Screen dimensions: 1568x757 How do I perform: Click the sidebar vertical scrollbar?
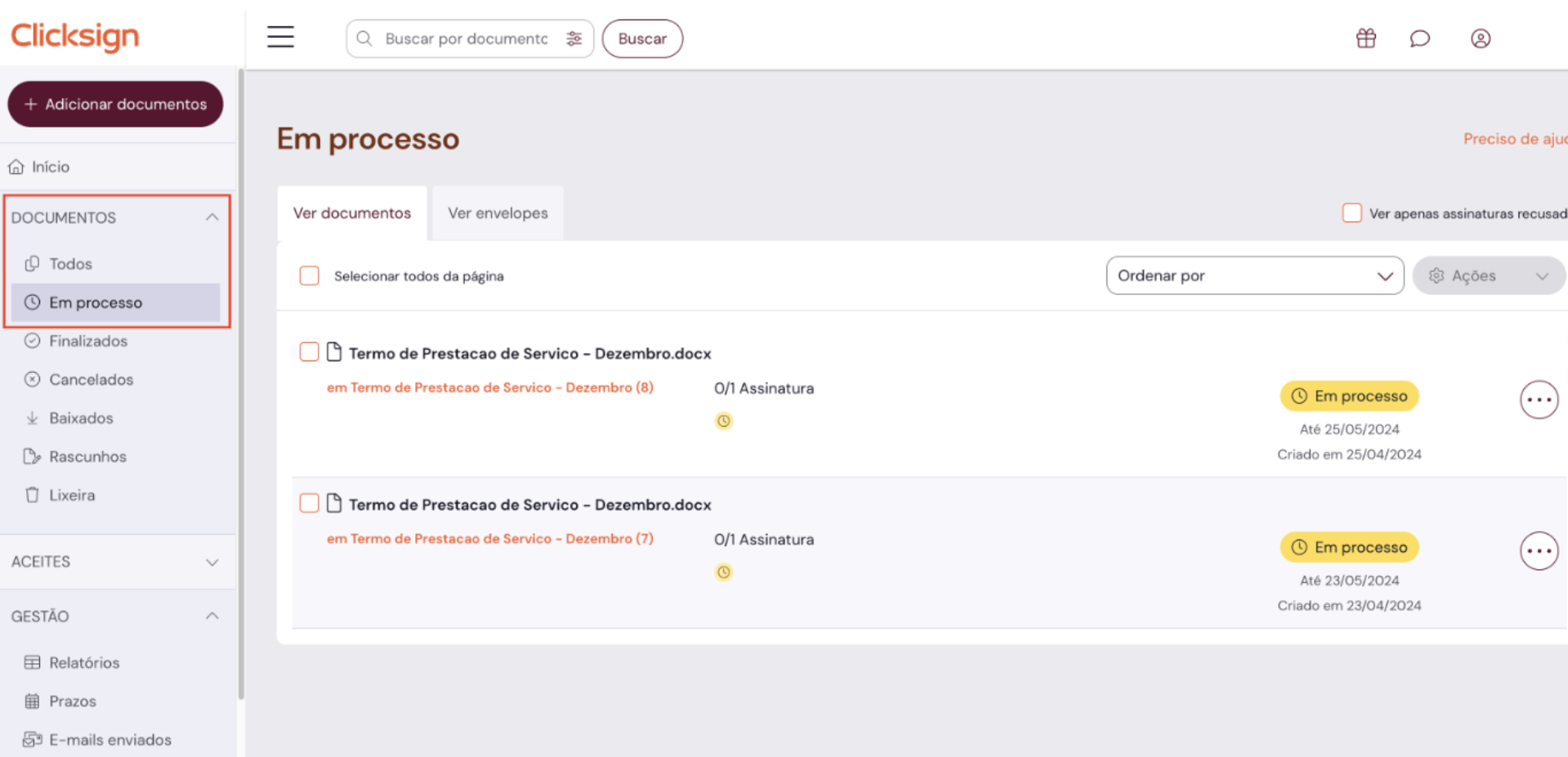click(x=240, y=384)
